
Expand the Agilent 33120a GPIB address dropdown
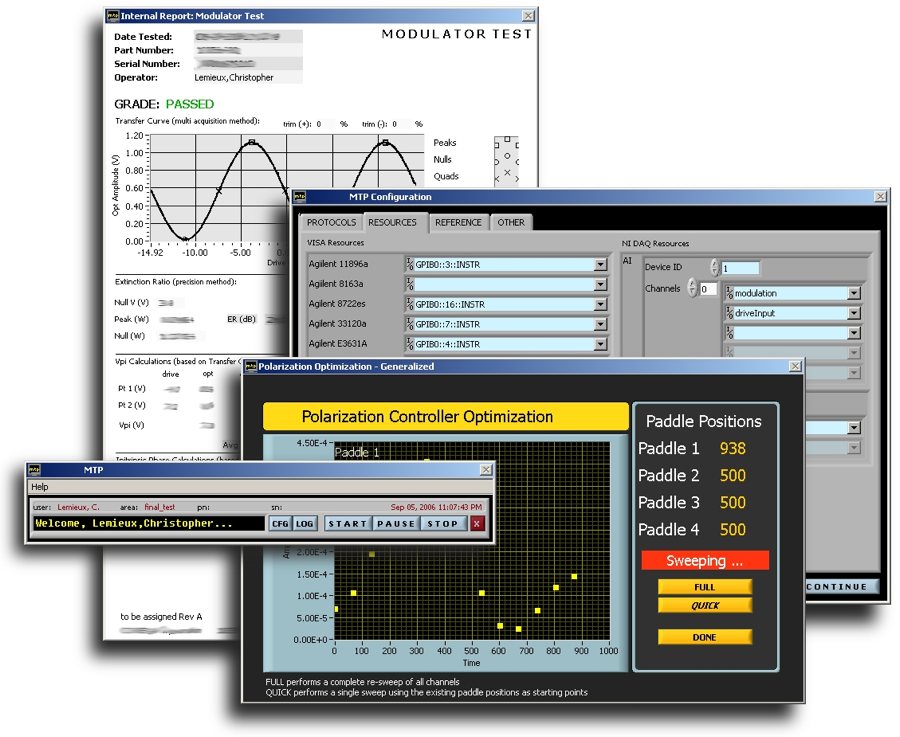[600, 324]
